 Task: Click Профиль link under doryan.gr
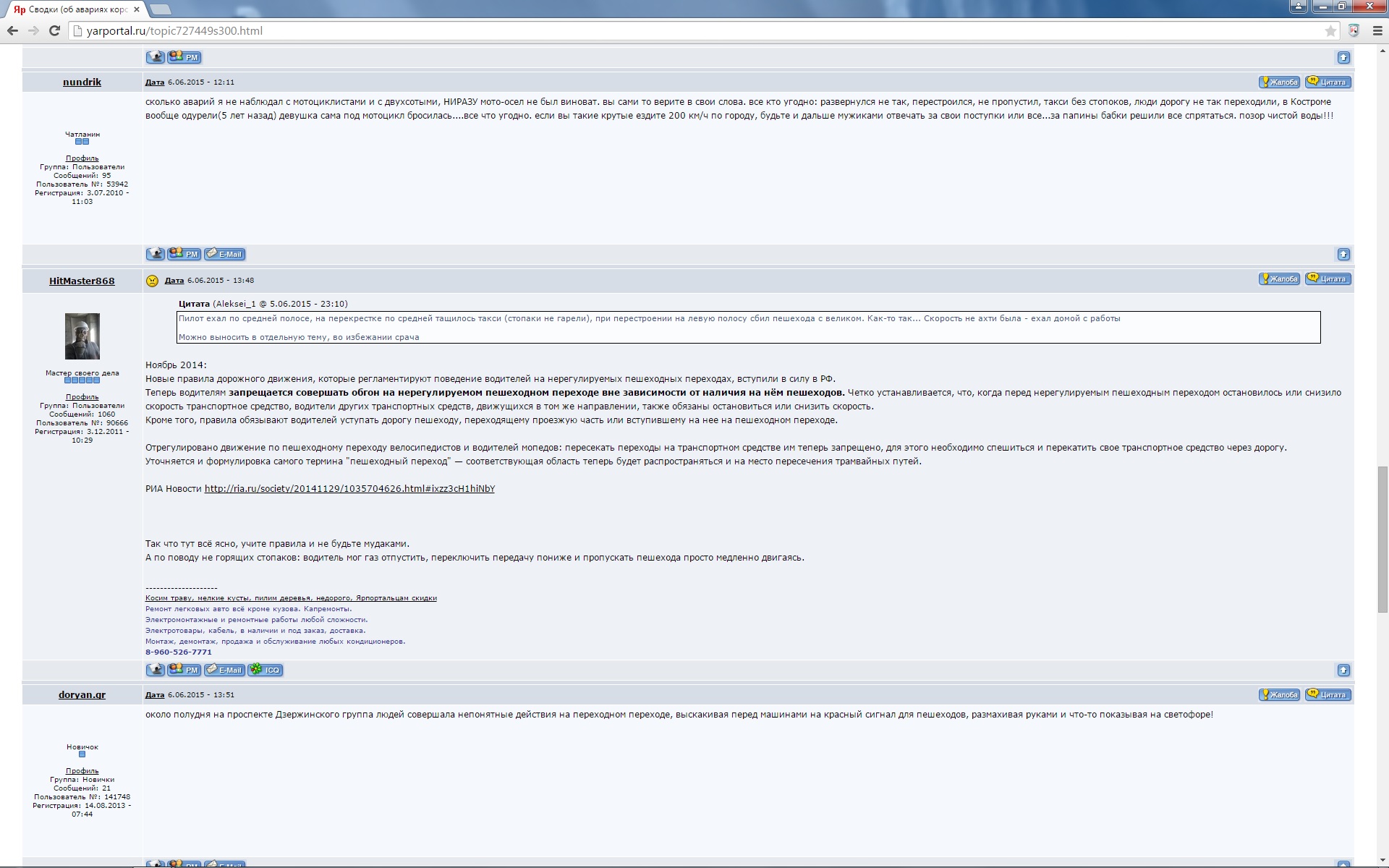(x=82, y=770)
